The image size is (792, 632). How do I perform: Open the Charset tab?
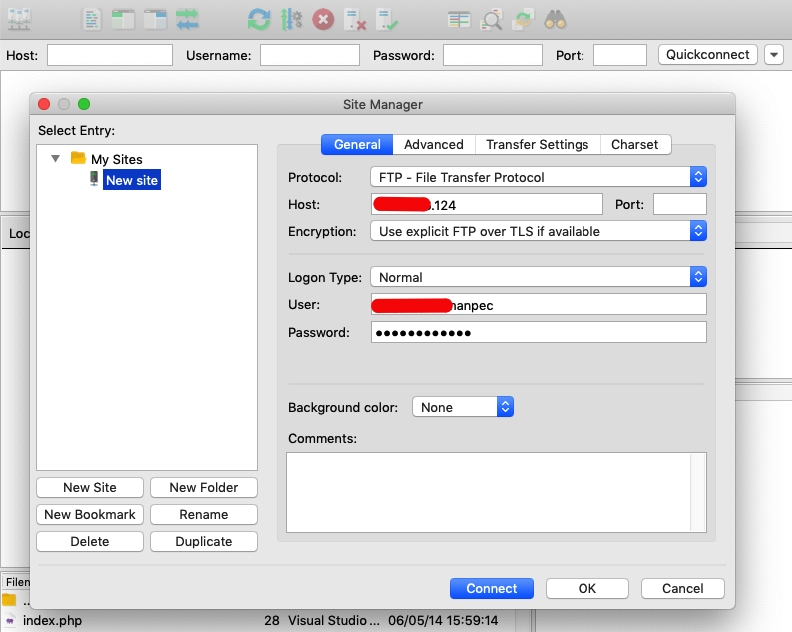point(634,144)
